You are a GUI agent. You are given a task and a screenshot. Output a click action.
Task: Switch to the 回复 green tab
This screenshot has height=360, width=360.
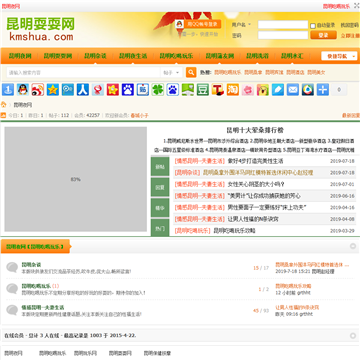tap(160, 187)
